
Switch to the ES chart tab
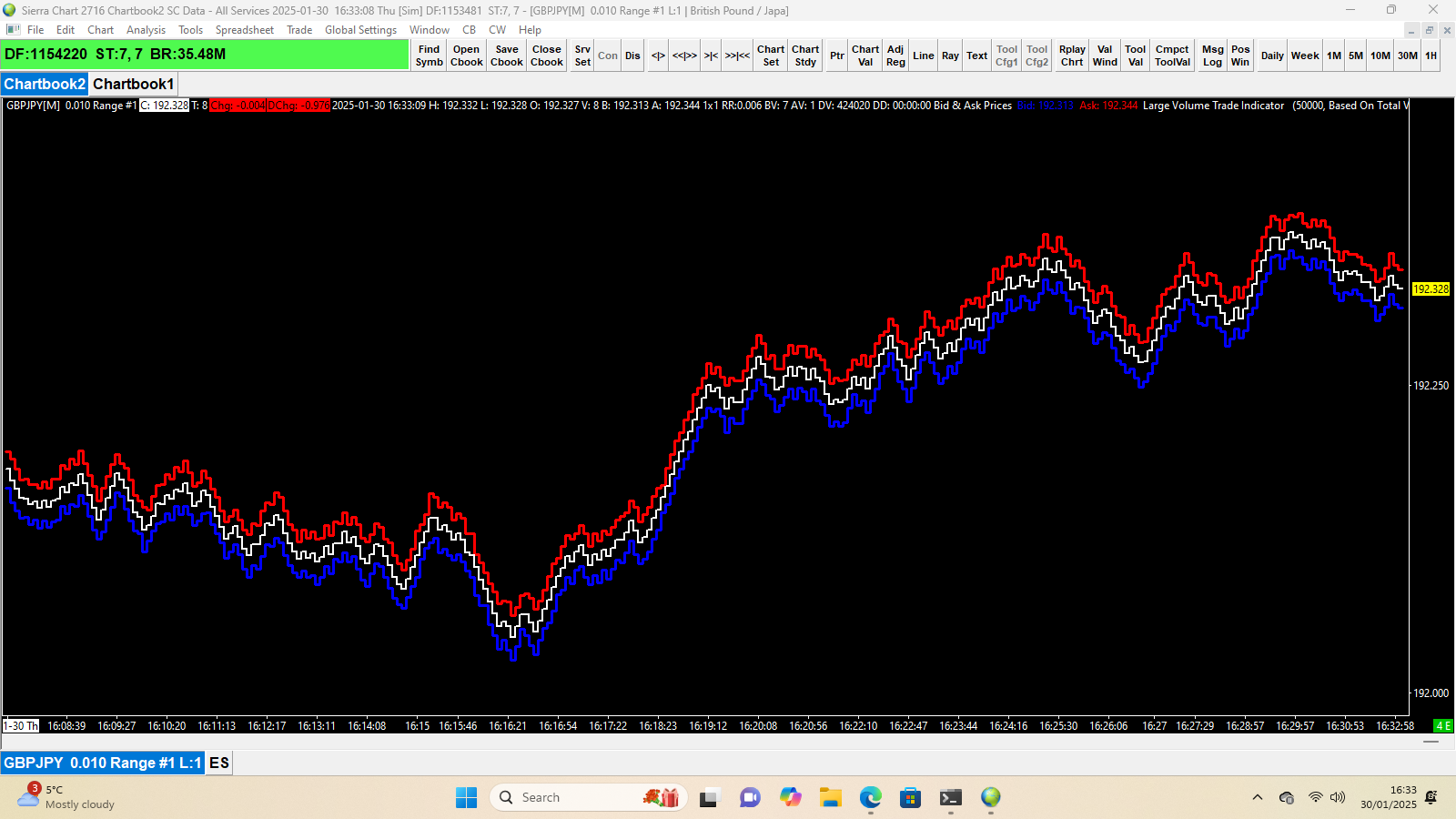pos(218,763)
